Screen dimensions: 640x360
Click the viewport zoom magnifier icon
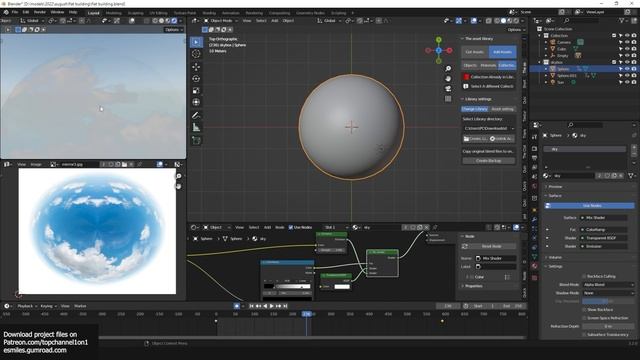448,69
